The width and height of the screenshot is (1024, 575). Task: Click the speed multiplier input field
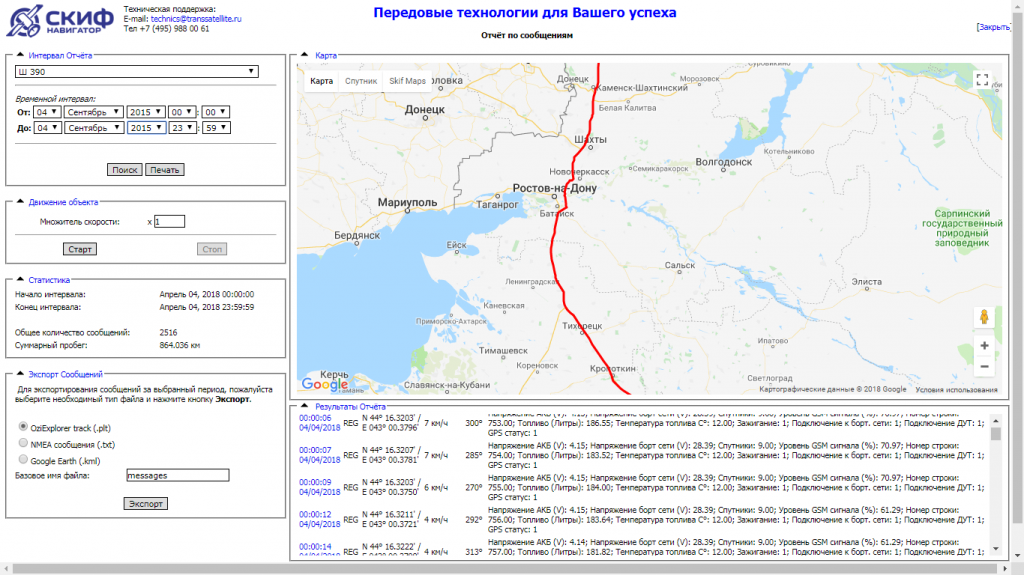(169, 222)
